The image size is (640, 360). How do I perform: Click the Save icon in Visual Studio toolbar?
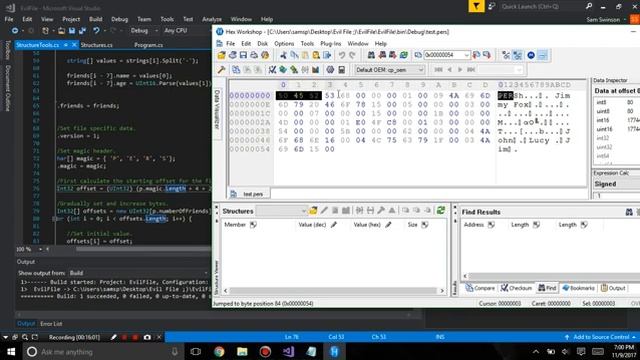tap(72, 31)
